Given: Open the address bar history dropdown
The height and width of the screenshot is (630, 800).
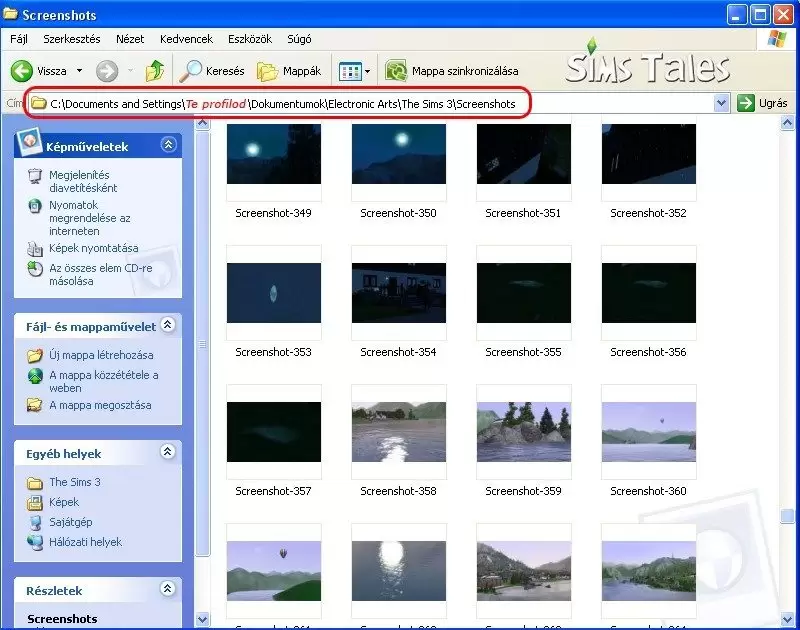Looking at the screenshot, I should (x=721, y=103).
